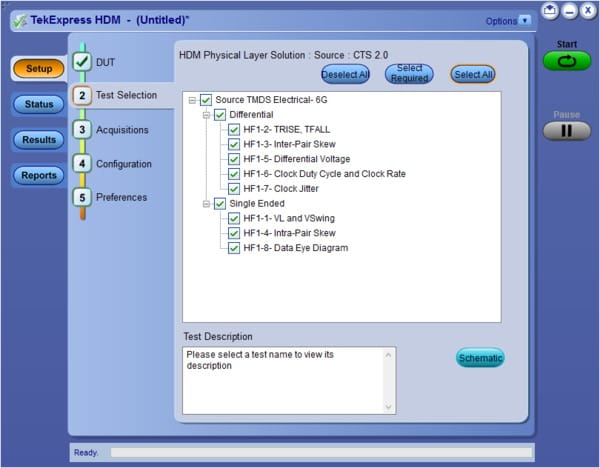Toggle HF1-8 Data Eye Diagram checkbox
This screenshot has height=468, width=600.
point(234,248)
